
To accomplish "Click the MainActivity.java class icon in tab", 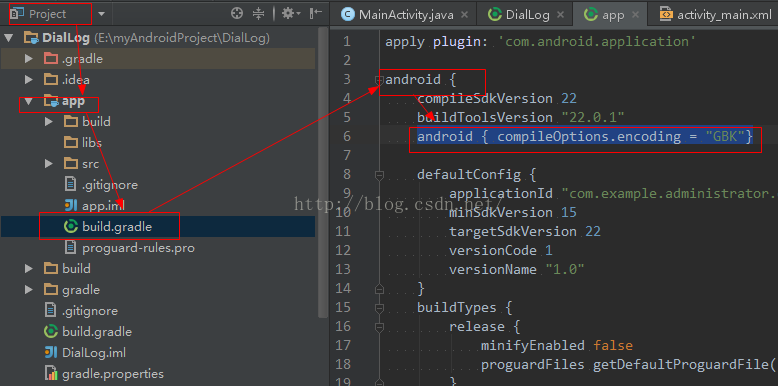I will click(x=348, y=14).
